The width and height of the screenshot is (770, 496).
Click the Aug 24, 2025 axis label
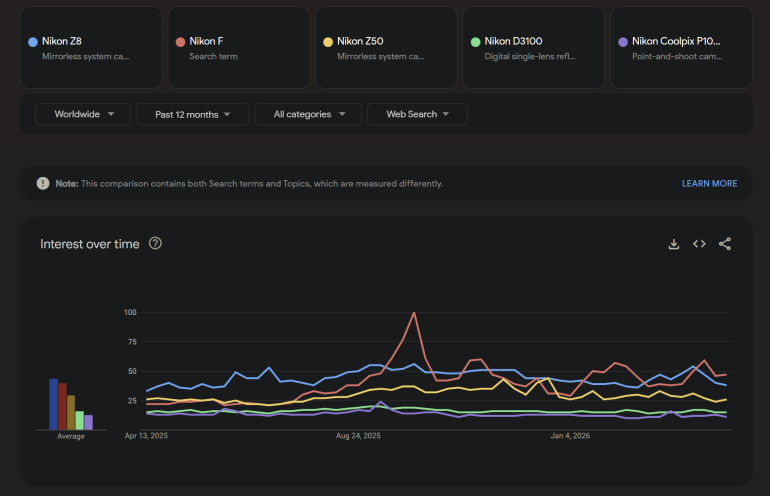[x=358, y=436]
